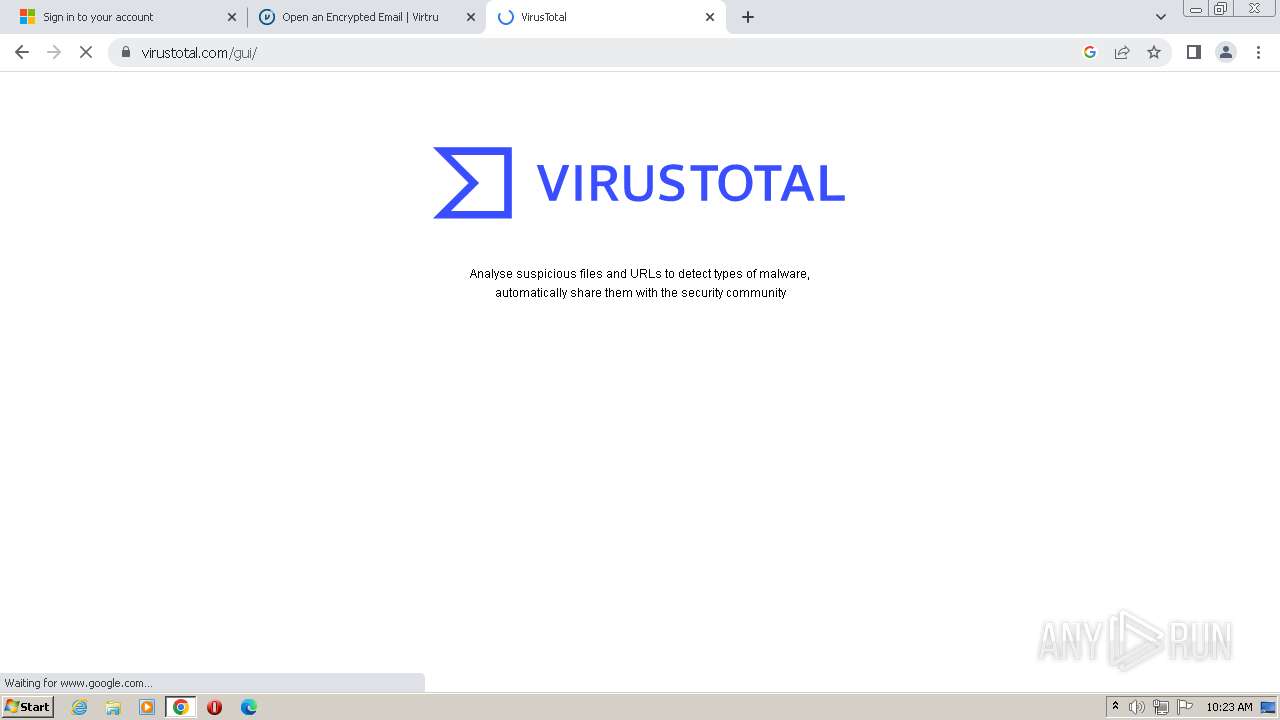Show hidden system tray icons
The width and height of the screenshot is (1280, 720).
(1115, 707)
